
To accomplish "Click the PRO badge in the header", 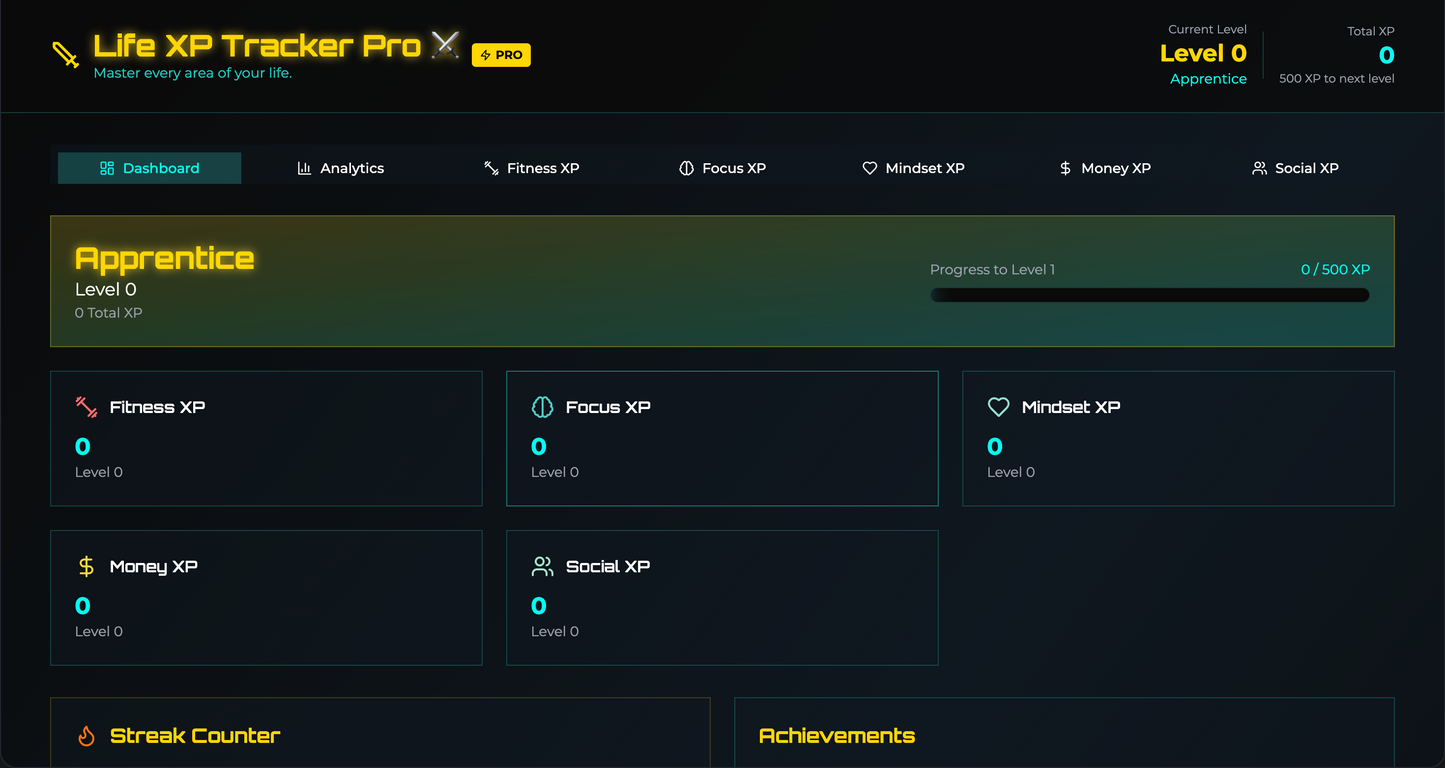I will click(x=501, y=55).
